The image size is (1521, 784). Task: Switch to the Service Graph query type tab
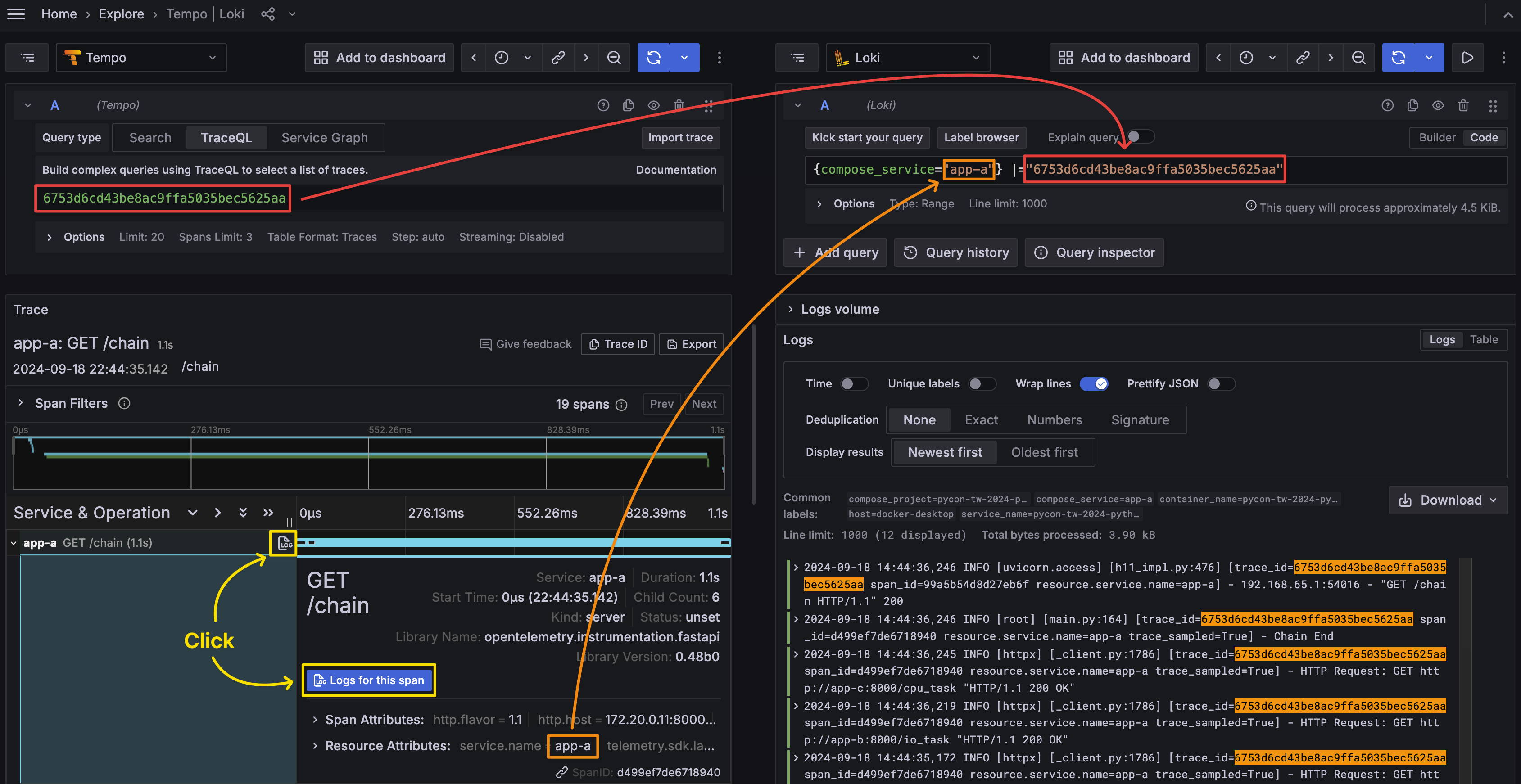324,138
